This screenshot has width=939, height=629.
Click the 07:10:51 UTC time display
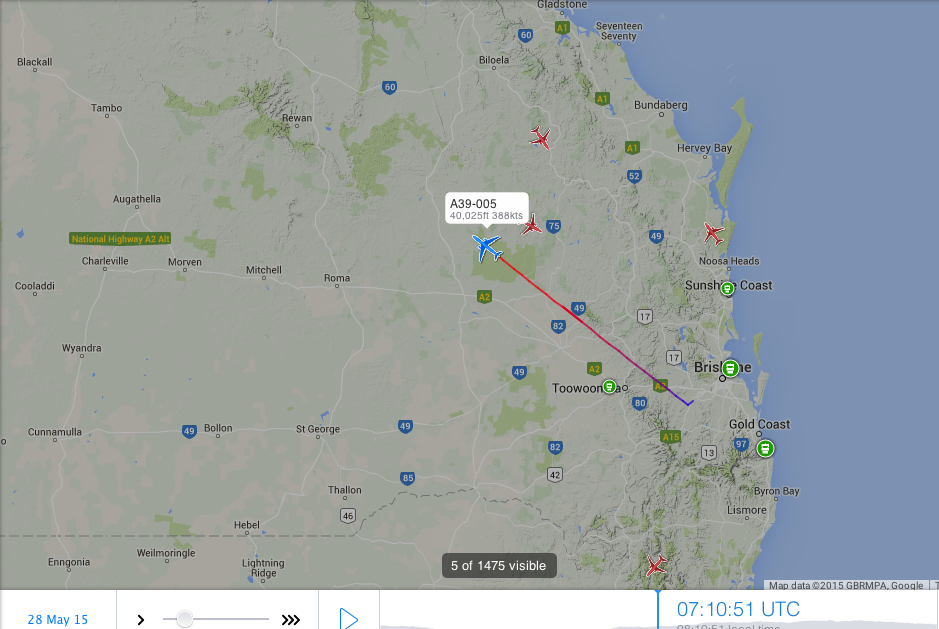[738, 609]
